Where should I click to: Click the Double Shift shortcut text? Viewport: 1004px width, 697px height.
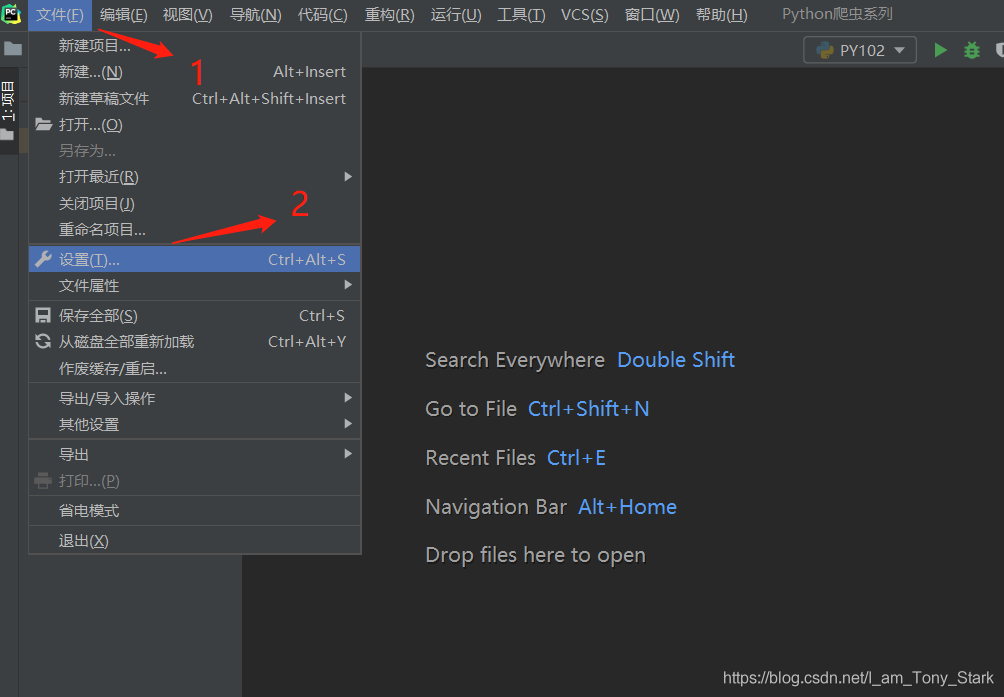pyautogui.click(x=676, y=360)
